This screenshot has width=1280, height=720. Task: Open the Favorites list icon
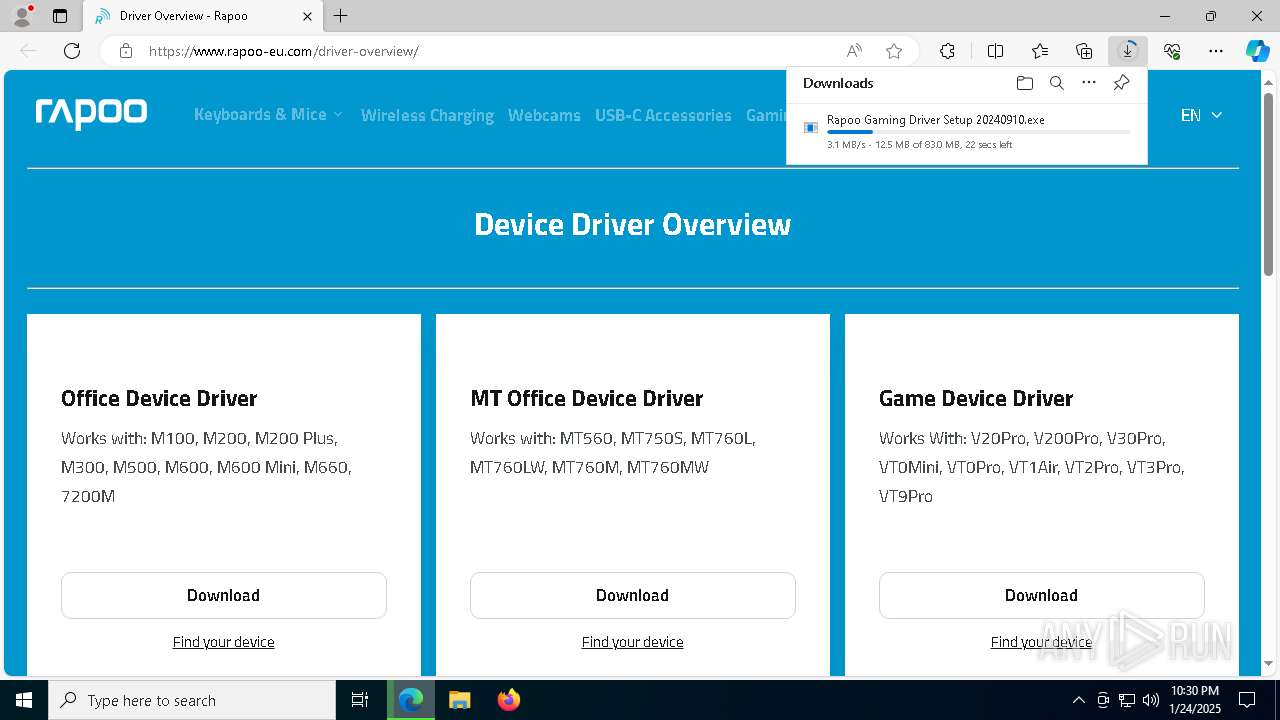[1040, 51]
